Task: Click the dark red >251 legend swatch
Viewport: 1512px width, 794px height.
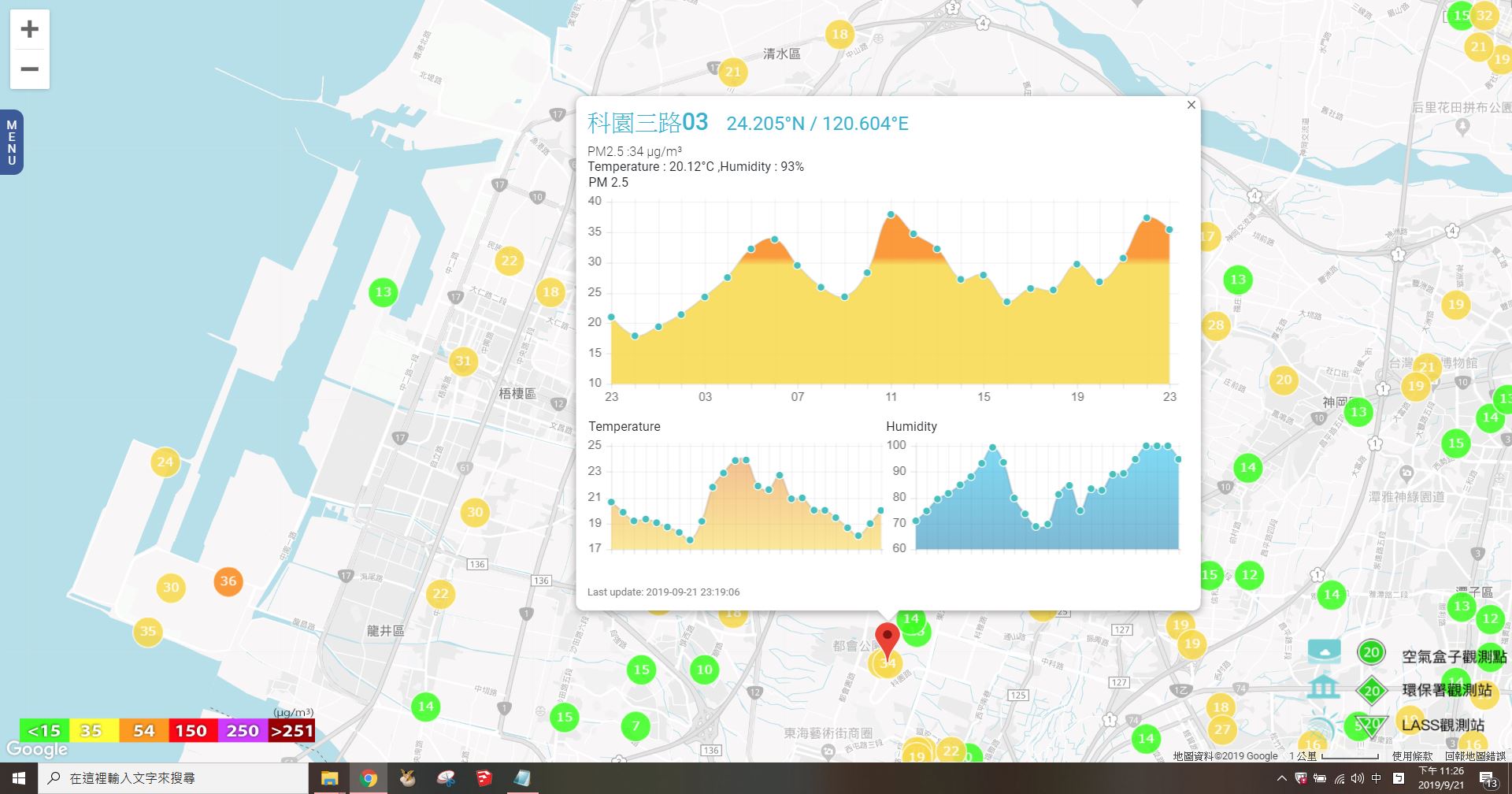Action: [x=291, y=731]
